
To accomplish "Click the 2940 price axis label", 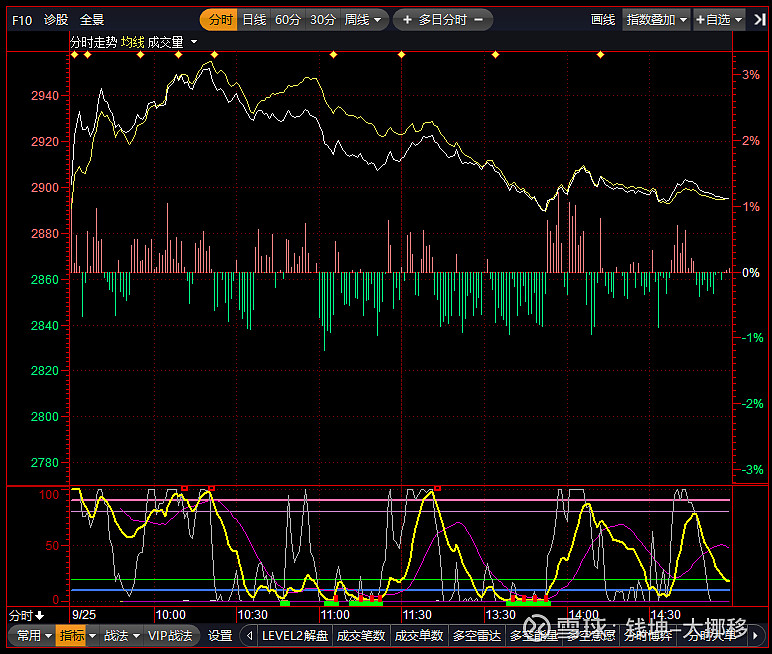I will [45, 96].
